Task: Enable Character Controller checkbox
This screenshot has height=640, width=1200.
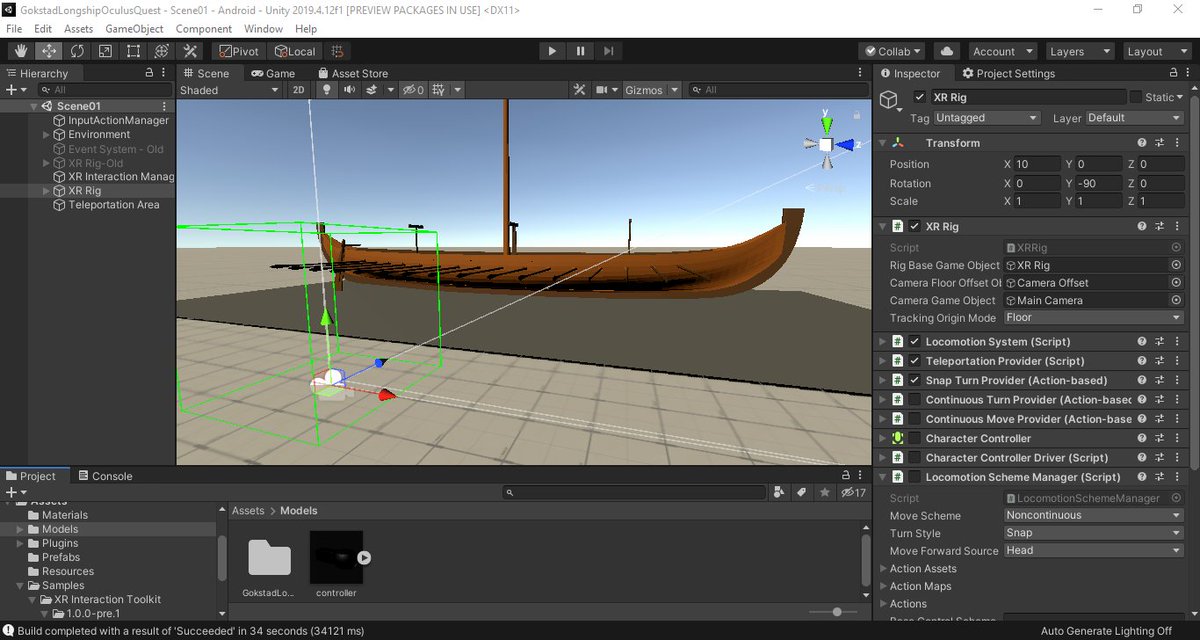Action: (915, 439)
